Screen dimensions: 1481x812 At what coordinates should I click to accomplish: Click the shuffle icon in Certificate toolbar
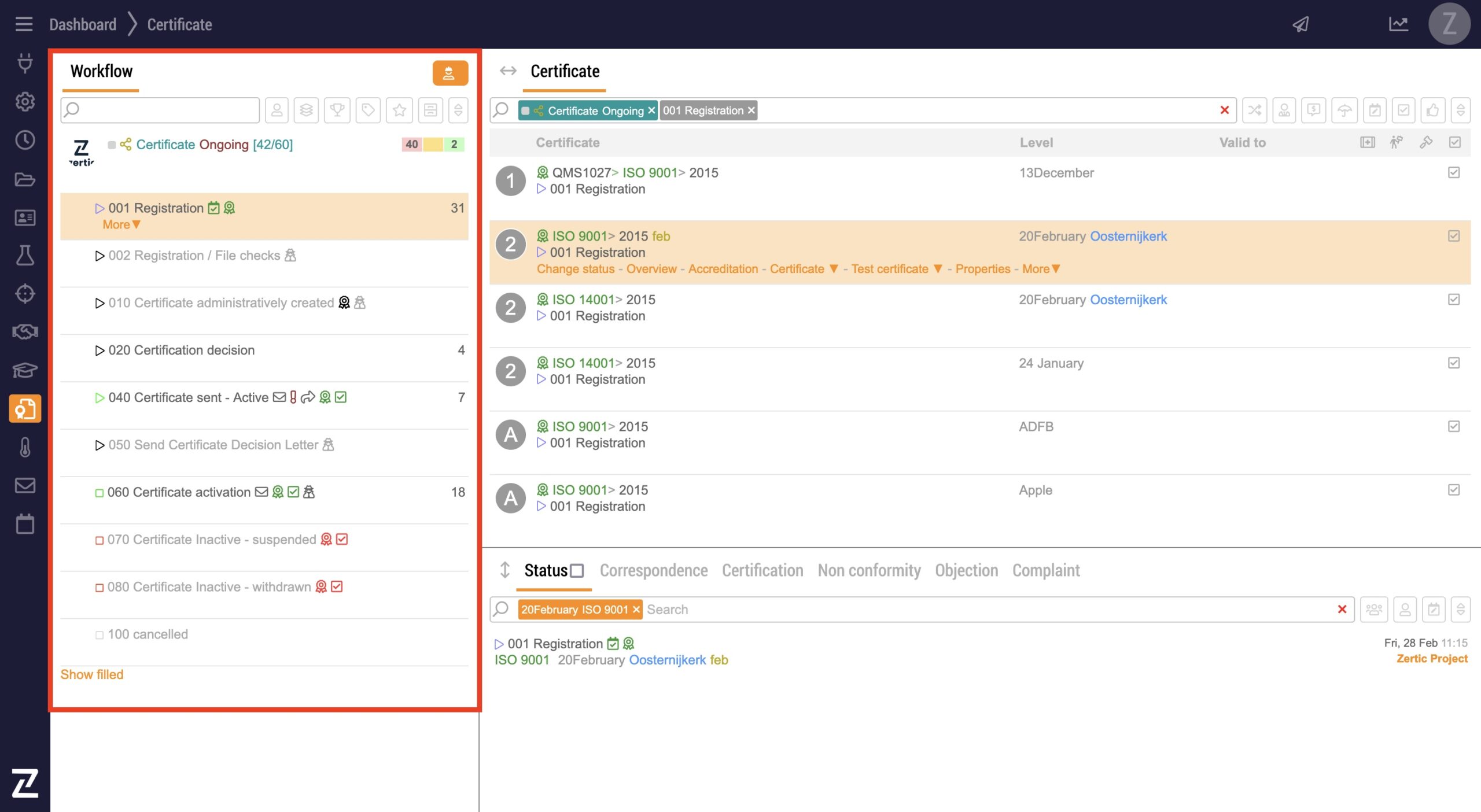1254,110
